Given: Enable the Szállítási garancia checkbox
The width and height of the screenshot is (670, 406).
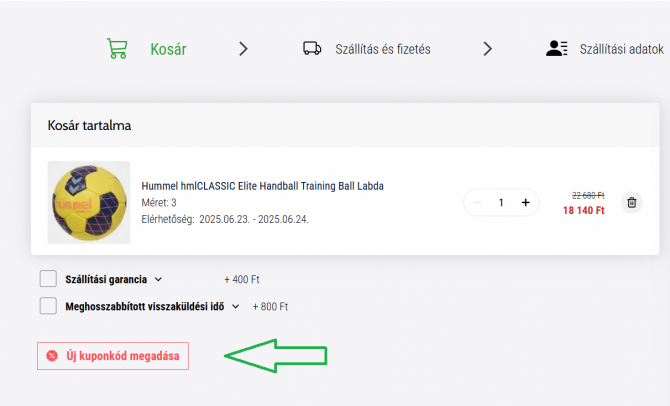Looking at the screenshot, I should click(x=48, y=279).
